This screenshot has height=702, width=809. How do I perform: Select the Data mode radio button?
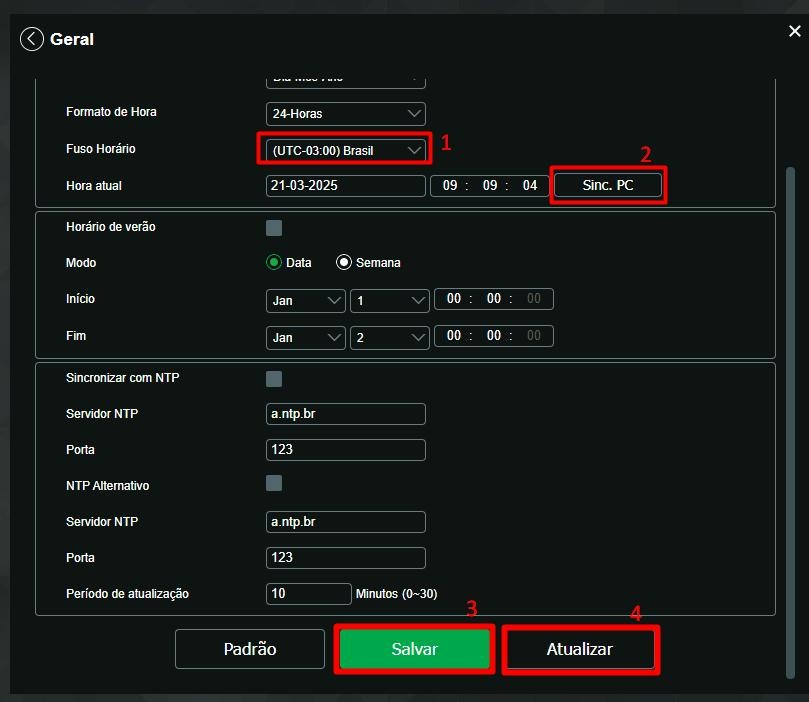274,263
